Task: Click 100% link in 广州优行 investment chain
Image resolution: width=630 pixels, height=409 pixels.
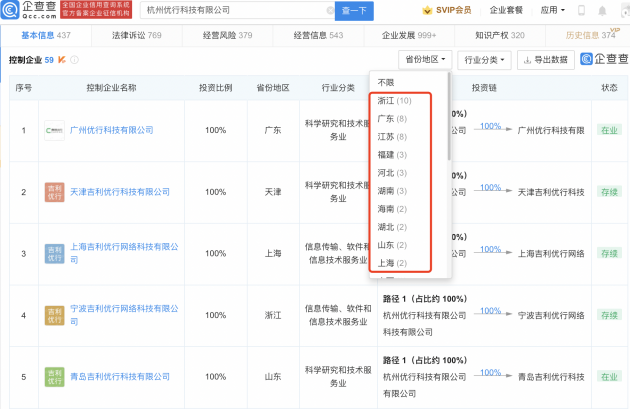Action: tap(491, 126)
